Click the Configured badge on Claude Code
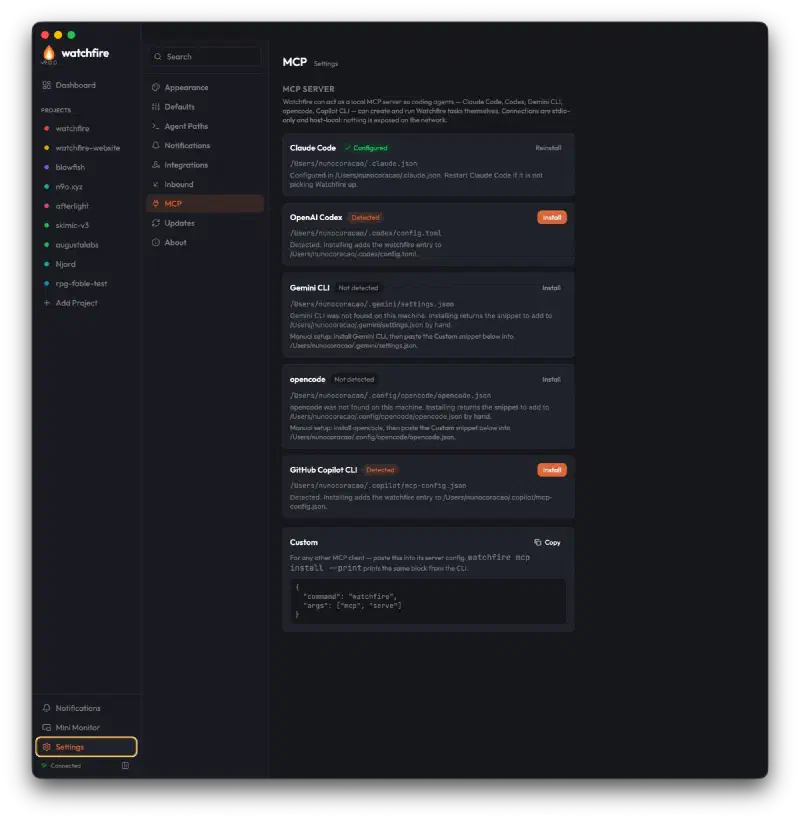The height and width of the screenshot is (821, 800). point(366,148)
